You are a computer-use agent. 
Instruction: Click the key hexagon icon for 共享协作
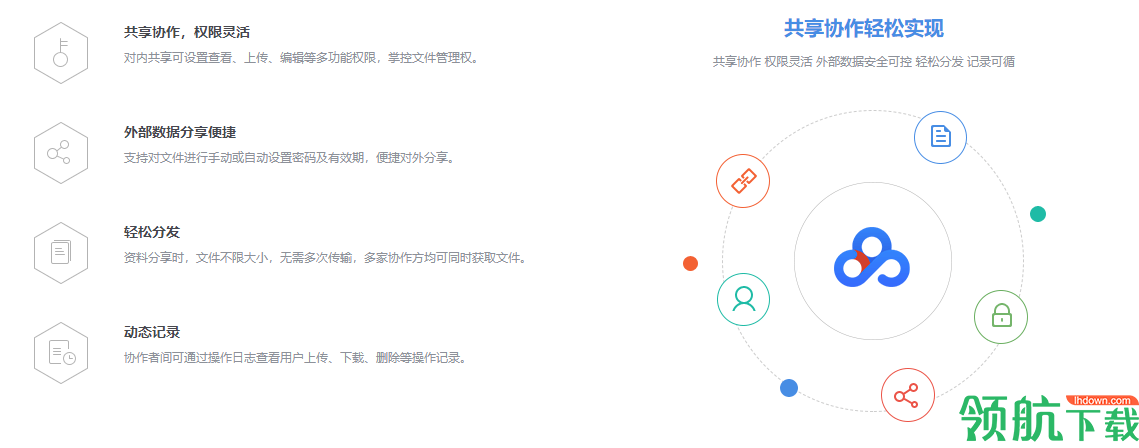coord(61,53)
